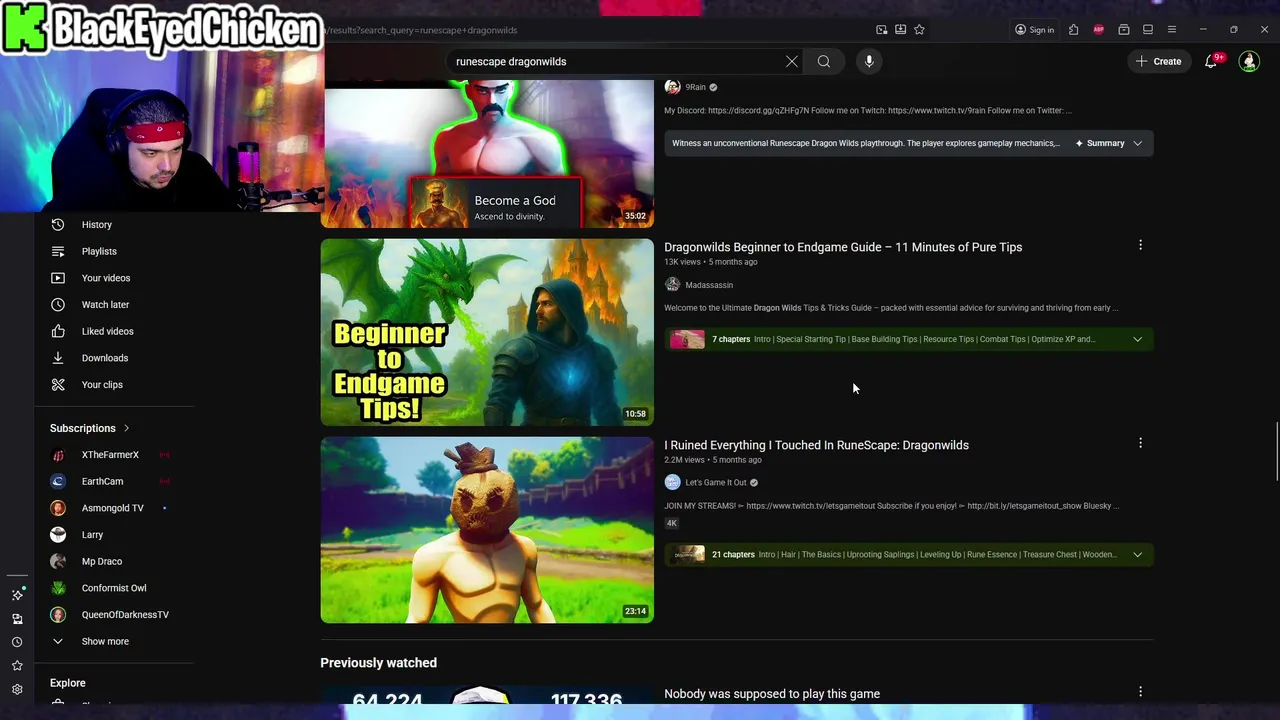Open the browser sidebar history clock icon
Screen dimensions: 1280x720
17,642
